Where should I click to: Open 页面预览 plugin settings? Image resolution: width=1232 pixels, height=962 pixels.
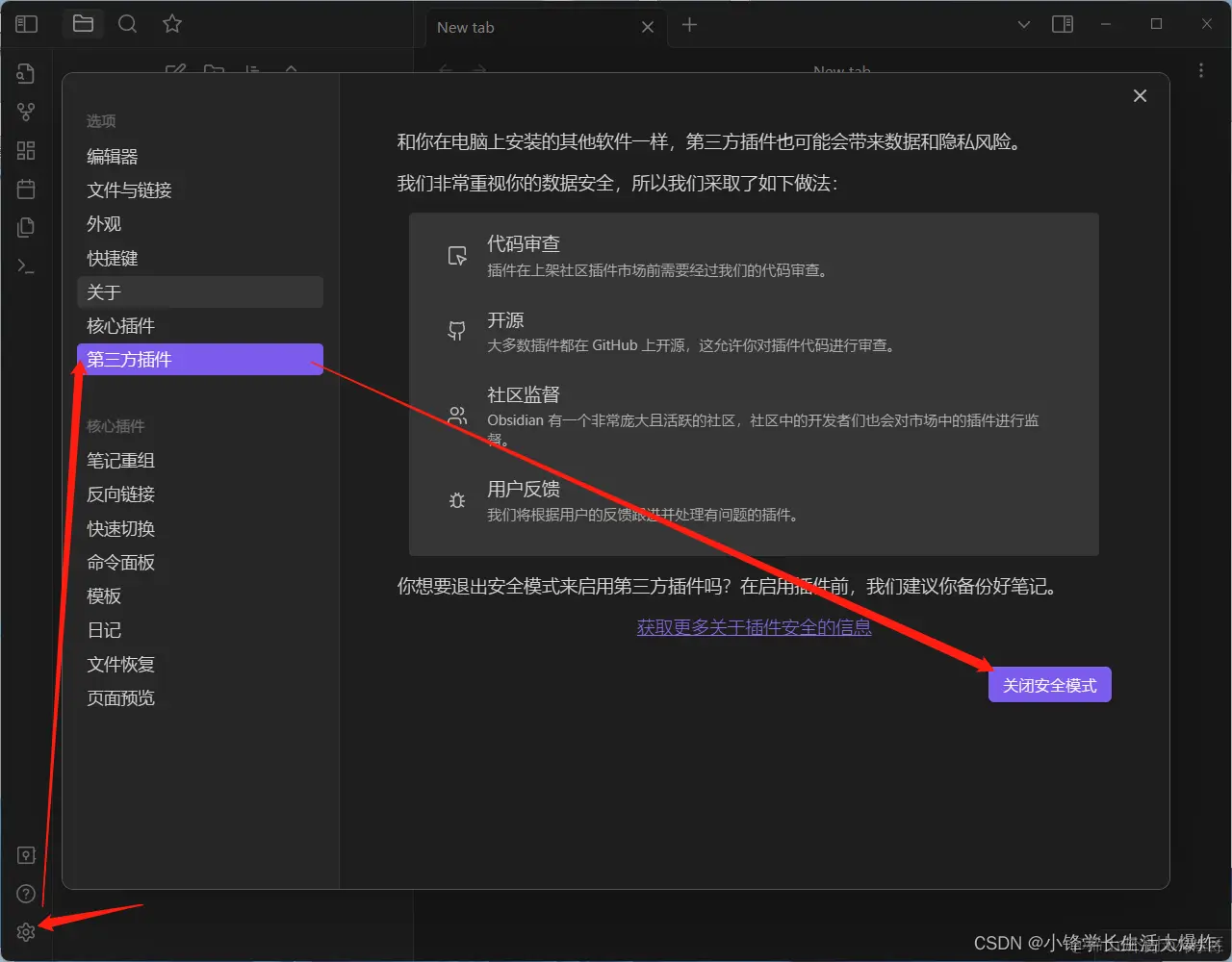200,698
